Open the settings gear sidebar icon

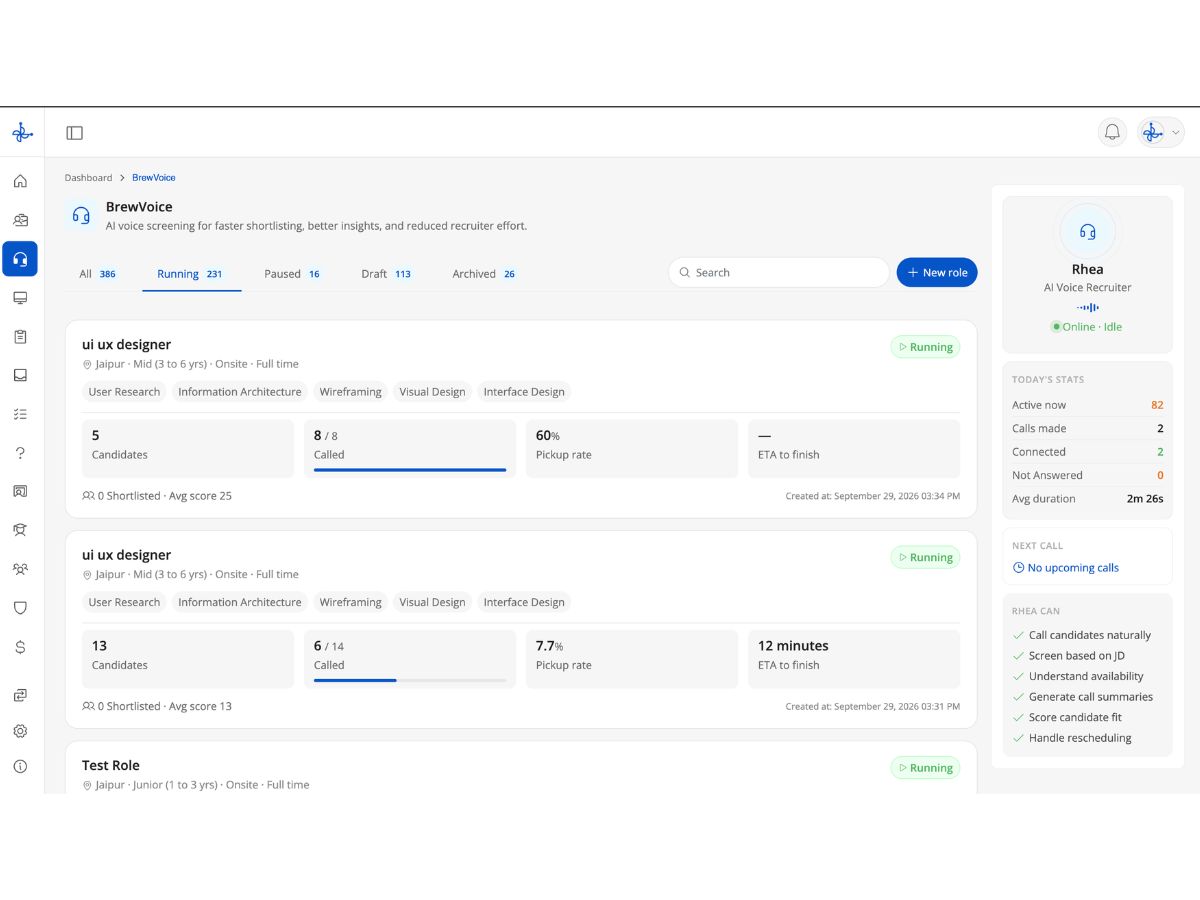20,731
